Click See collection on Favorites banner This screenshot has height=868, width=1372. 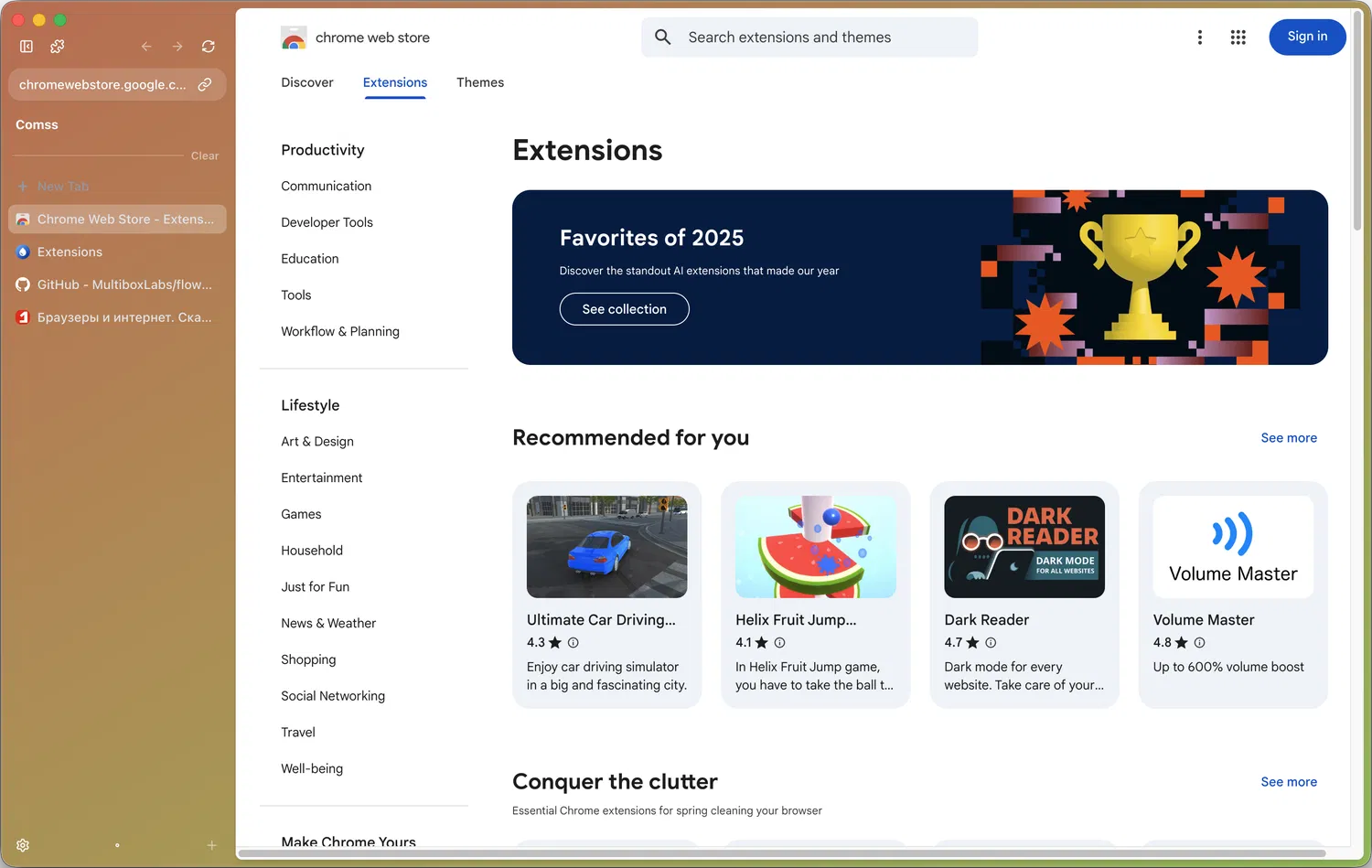[625, 309]
